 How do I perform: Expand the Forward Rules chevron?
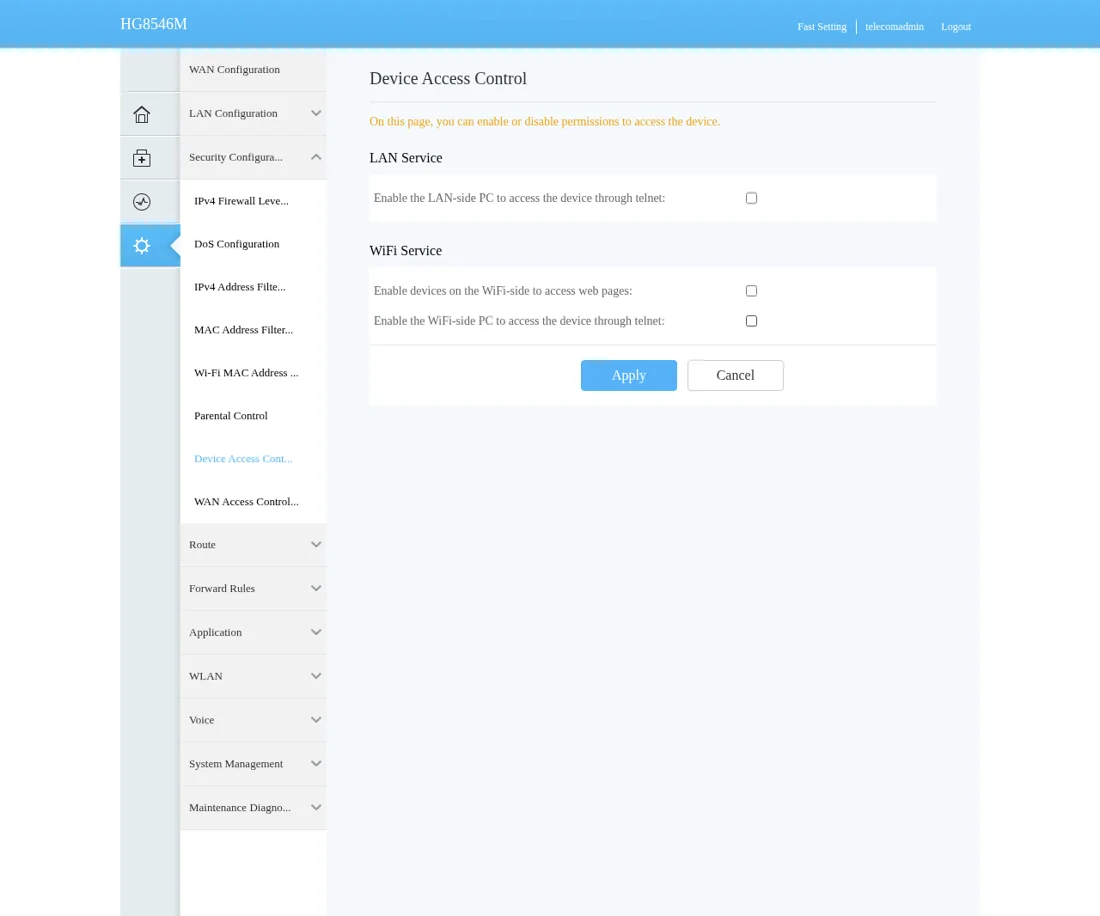(316, 588)
